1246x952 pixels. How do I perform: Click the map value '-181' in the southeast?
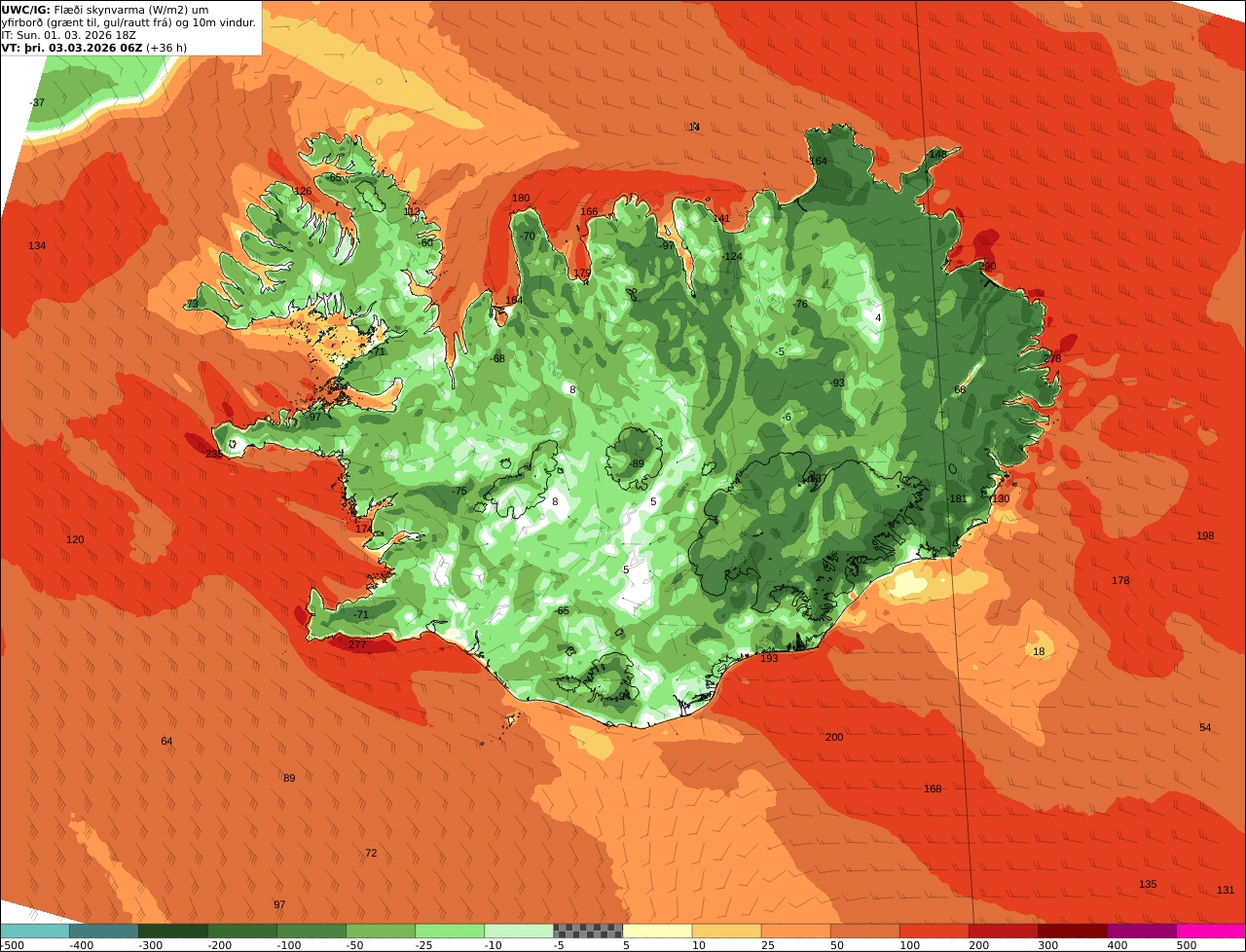point(957,498)
